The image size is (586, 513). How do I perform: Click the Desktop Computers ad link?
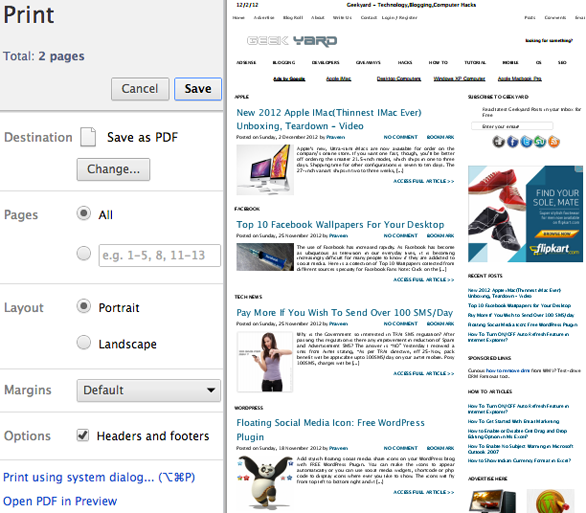click(x=399, y=78)
